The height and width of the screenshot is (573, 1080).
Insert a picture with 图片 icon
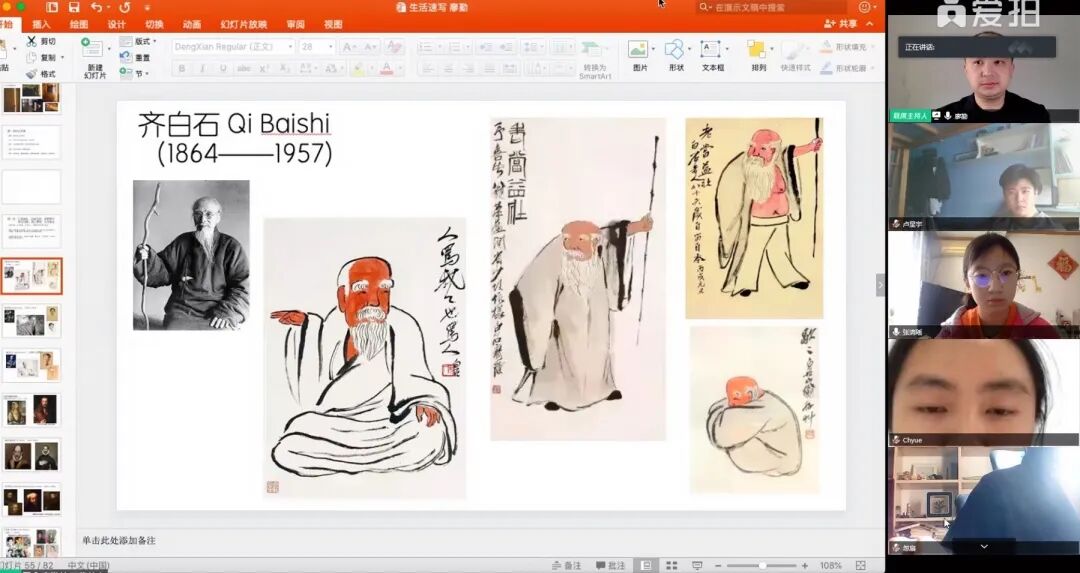[638, 50]
